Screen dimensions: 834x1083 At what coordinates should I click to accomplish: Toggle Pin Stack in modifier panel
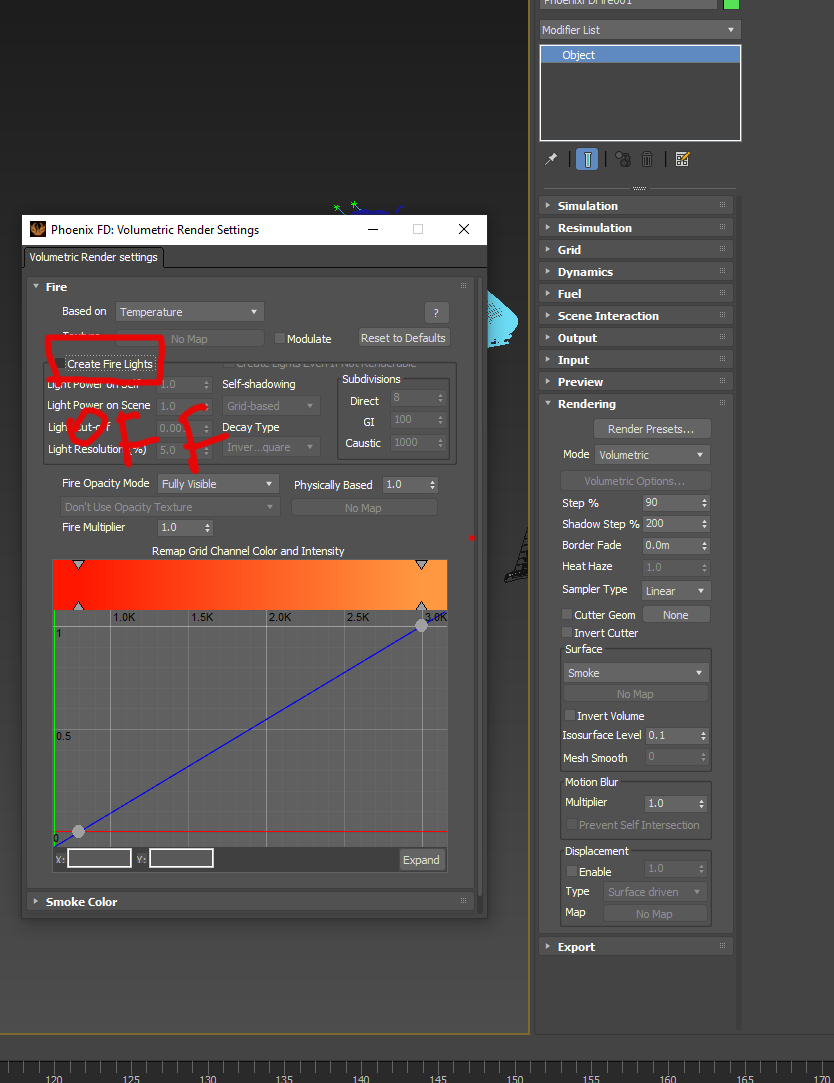pyautogui.click(x=551, y=160)
